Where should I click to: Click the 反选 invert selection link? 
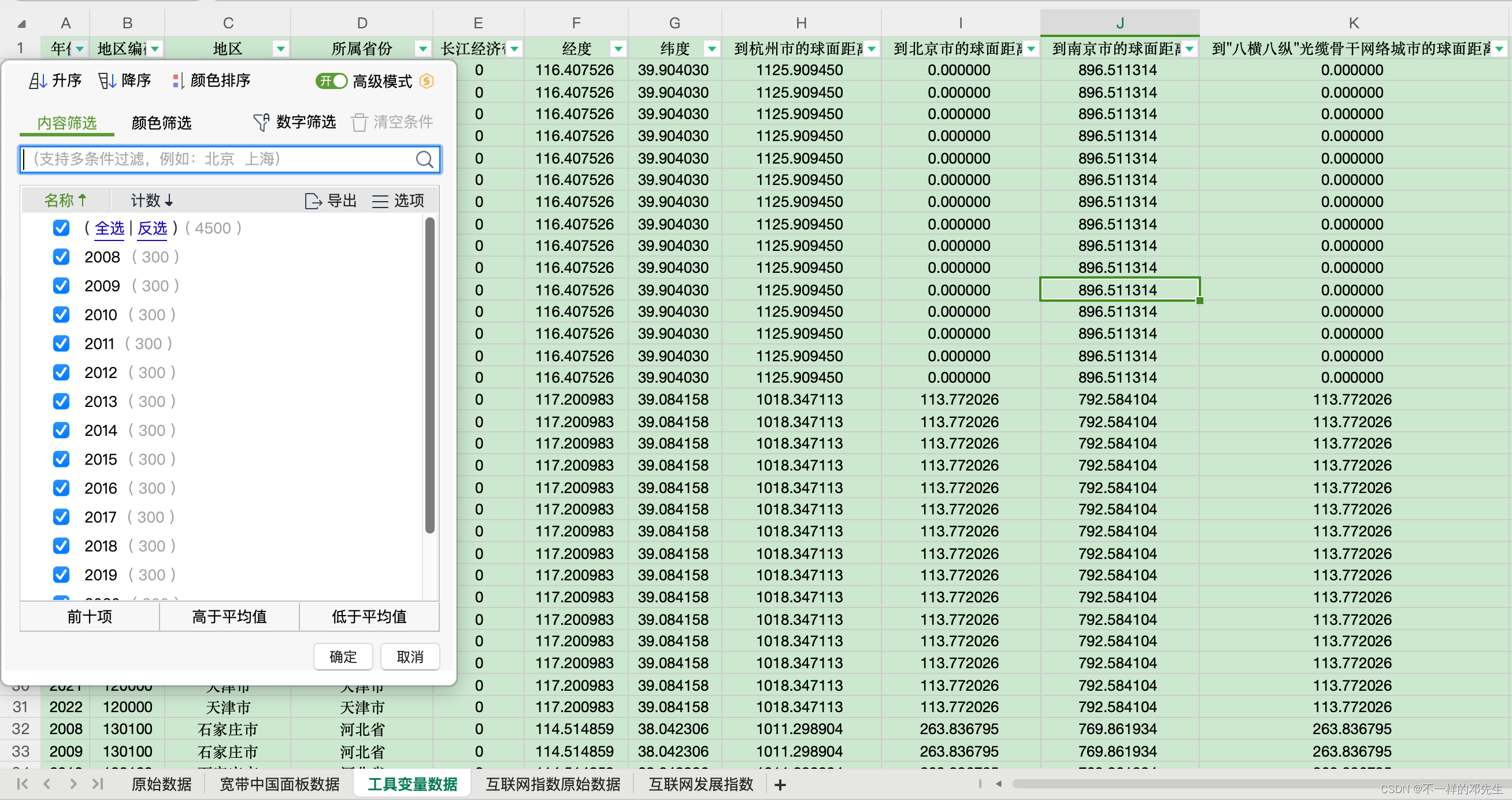[152, 228]
